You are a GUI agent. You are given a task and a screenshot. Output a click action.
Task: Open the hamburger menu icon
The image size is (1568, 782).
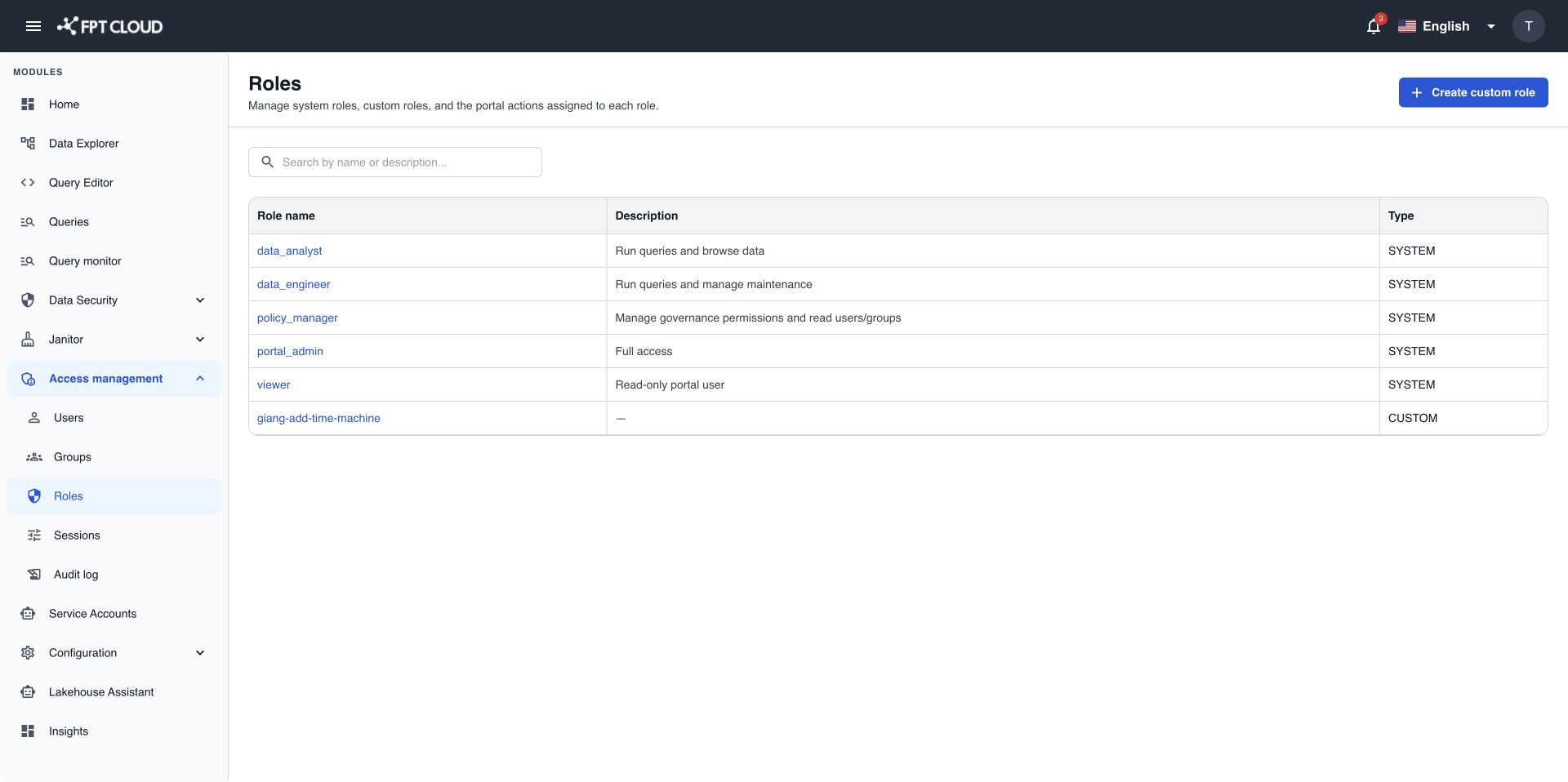tap(33, 26)
